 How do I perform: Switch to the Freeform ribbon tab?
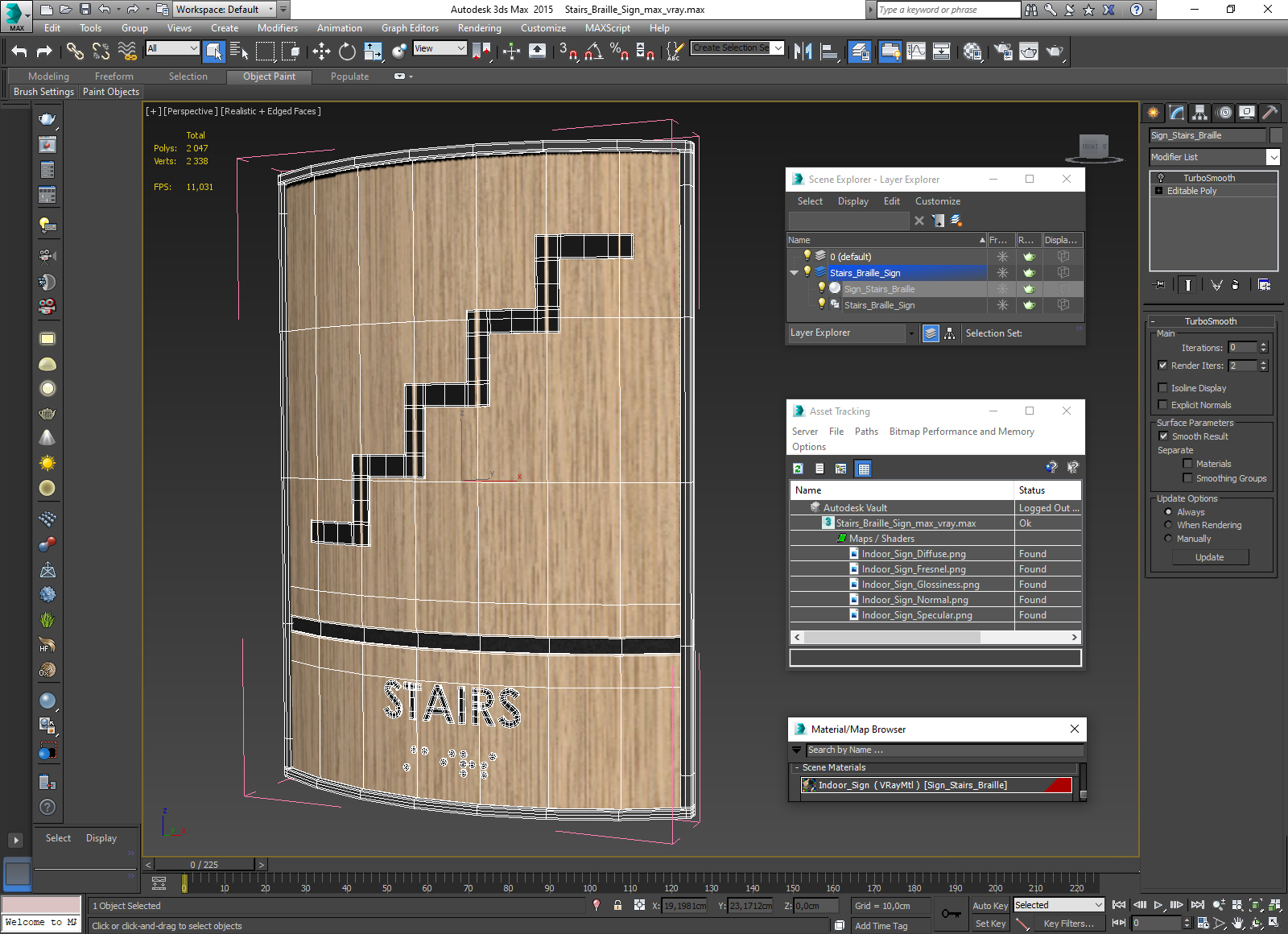(x=114, y=76)
